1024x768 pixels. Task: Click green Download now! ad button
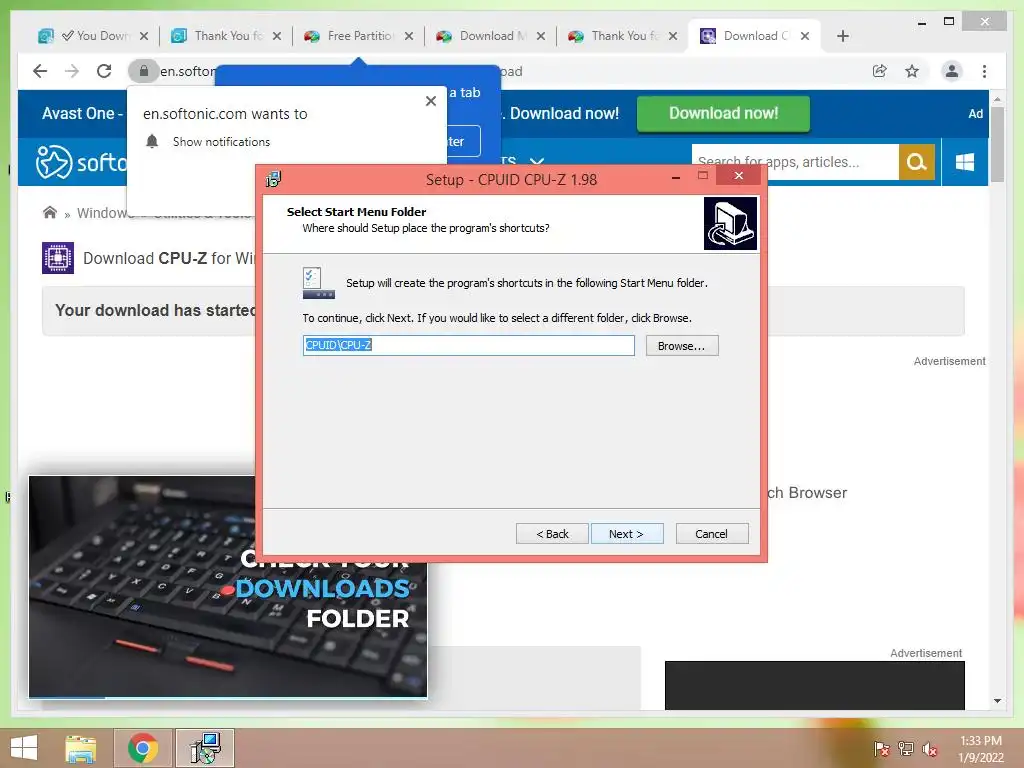click(x=723, y=114)
